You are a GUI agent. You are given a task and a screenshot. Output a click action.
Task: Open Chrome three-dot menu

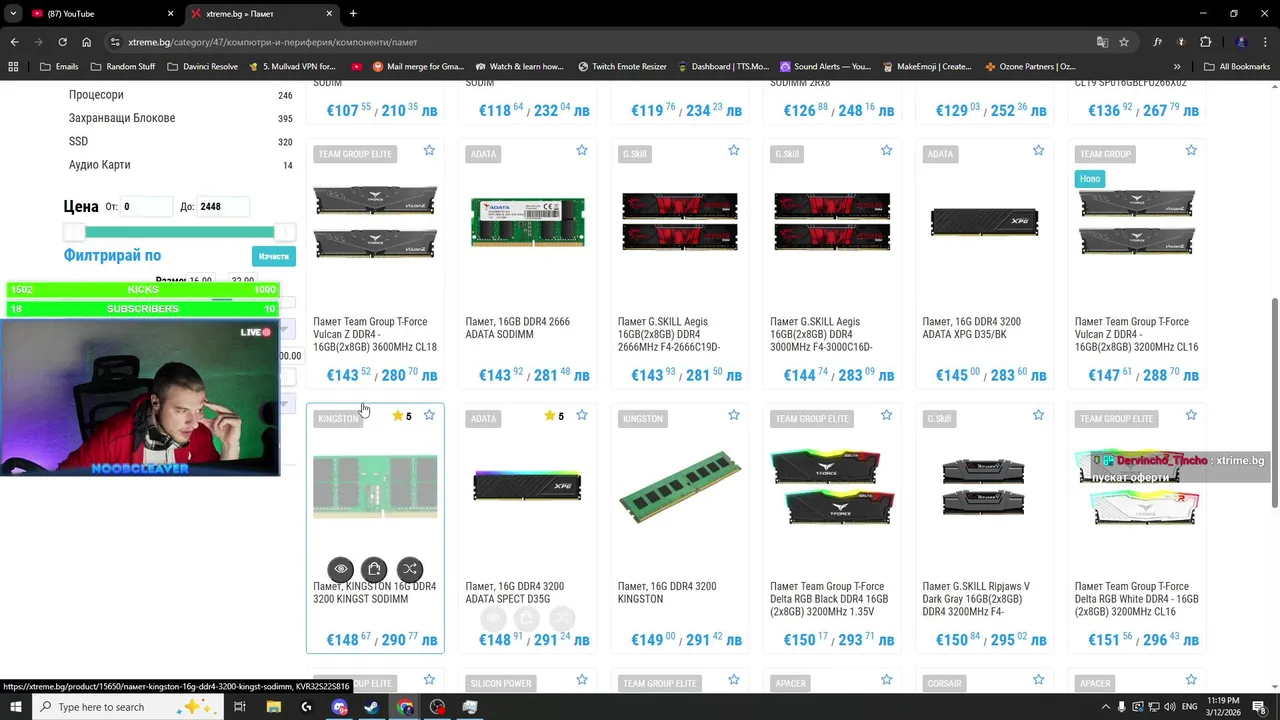pyautogui.click(x=1265, y=42)
